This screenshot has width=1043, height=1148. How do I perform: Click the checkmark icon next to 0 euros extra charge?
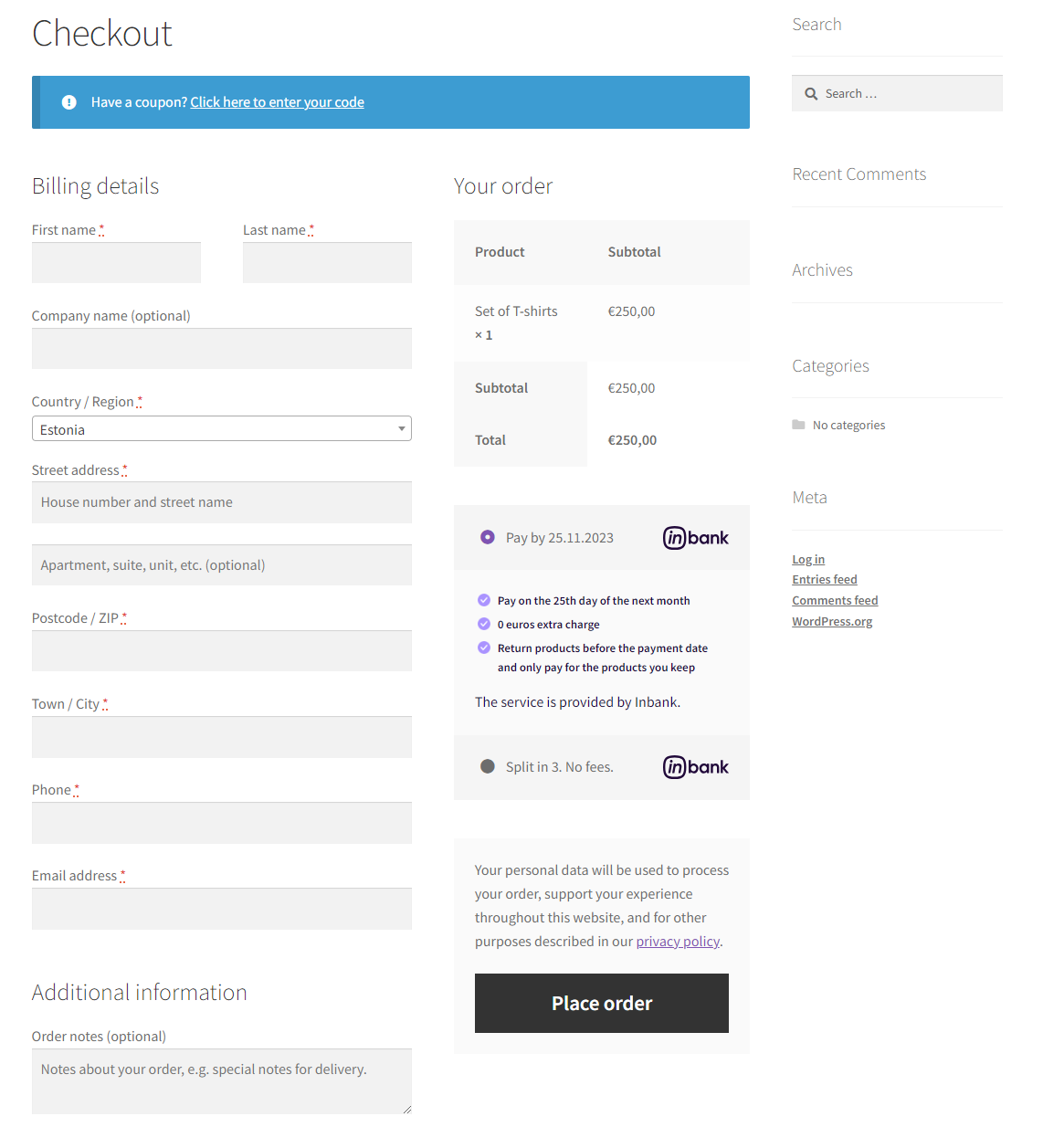tap(484, 624)
